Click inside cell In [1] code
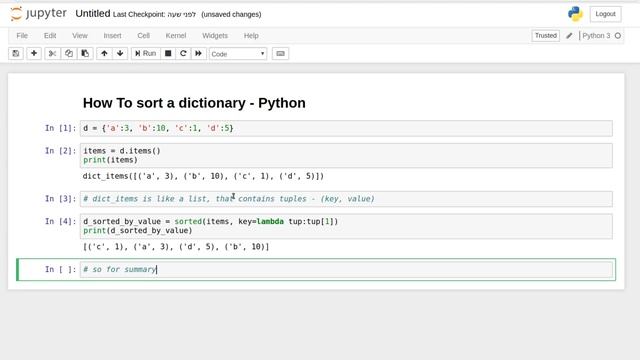The width and height of the screenshot is (640, 360). (x=346, y=128)
